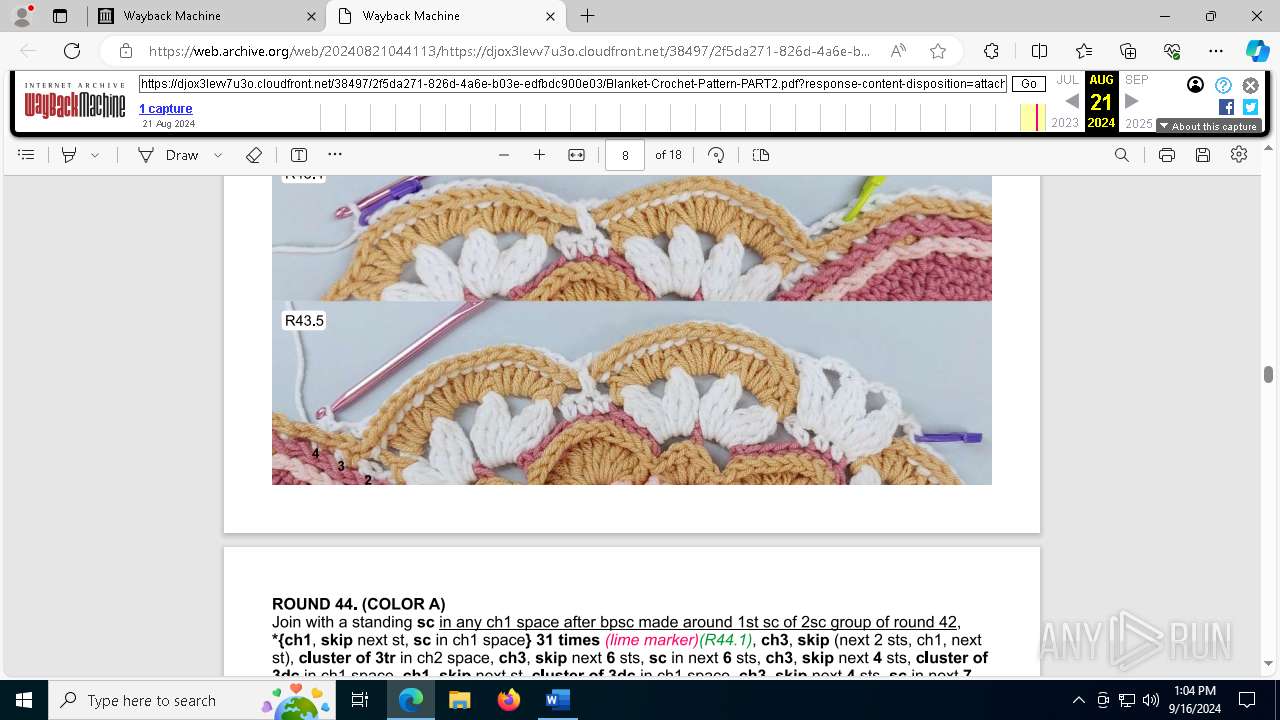Share capture on Twitter
Screen dimensions: 1280x720
(x=1250, y=107)
